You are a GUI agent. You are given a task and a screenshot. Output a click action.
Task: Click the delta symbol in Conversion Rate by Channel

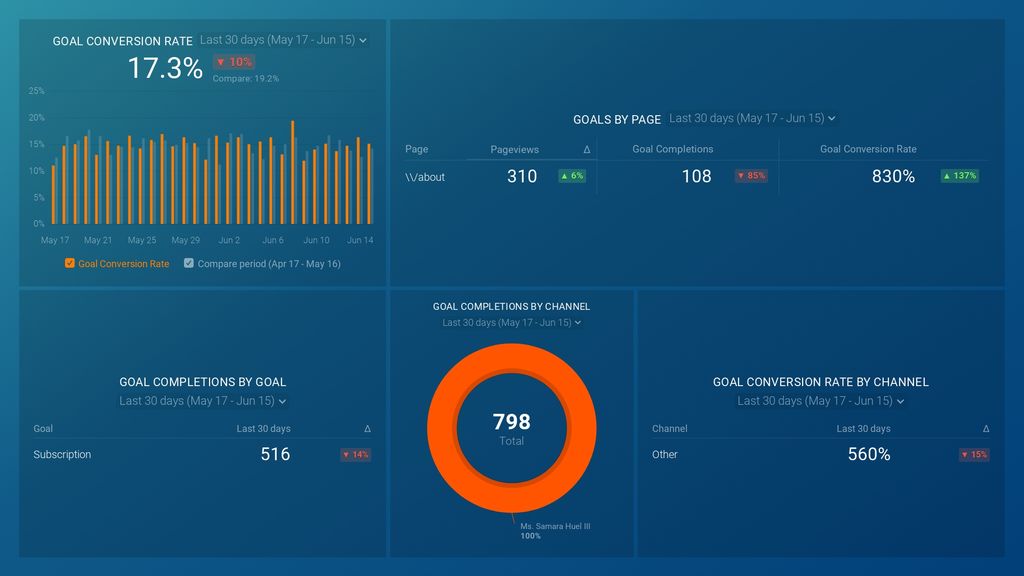[x=984, y=428]
